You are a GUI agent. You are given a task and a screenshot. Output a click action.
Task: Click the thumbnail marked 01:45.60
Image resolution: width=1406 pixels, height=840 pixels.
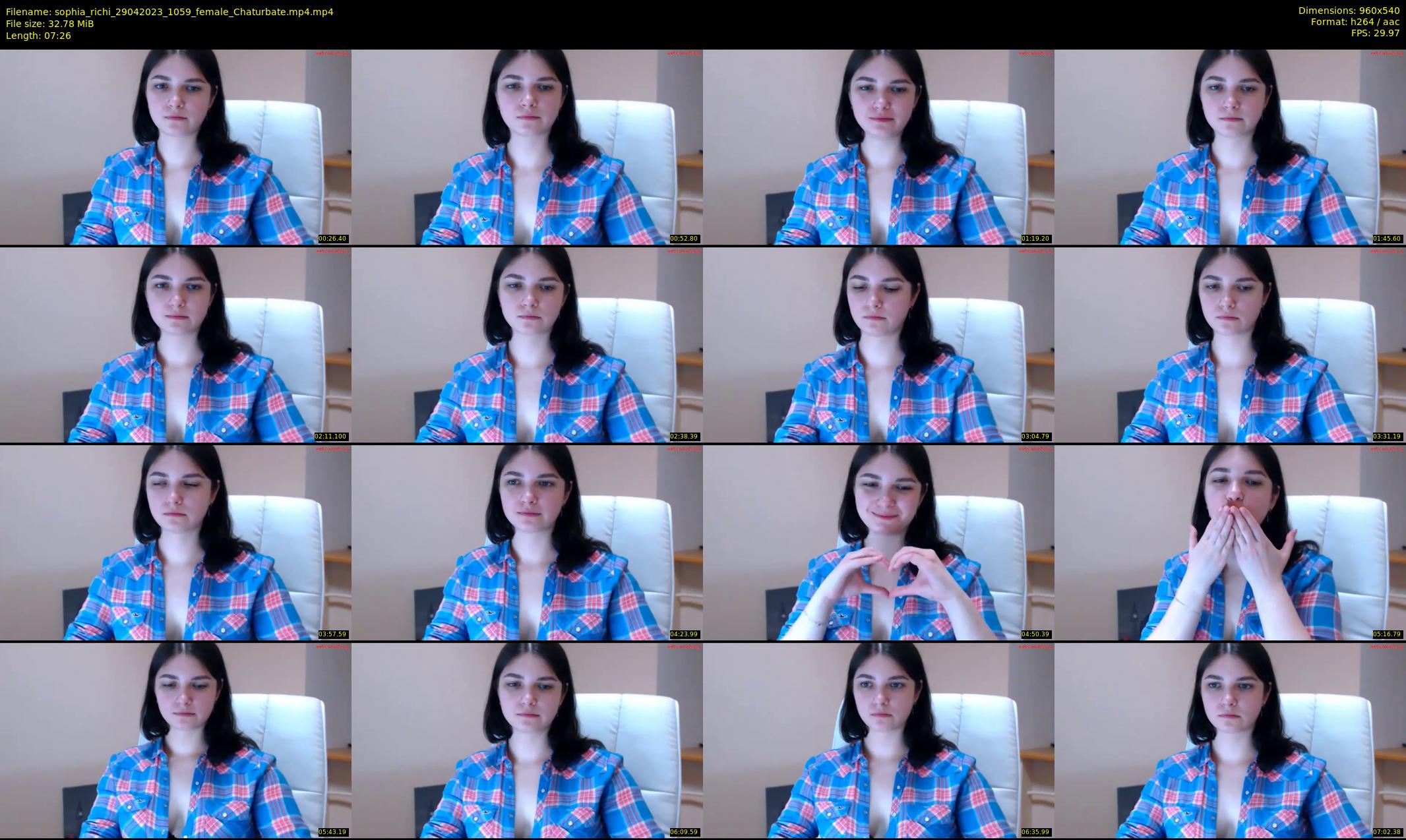click(1230, 147)
